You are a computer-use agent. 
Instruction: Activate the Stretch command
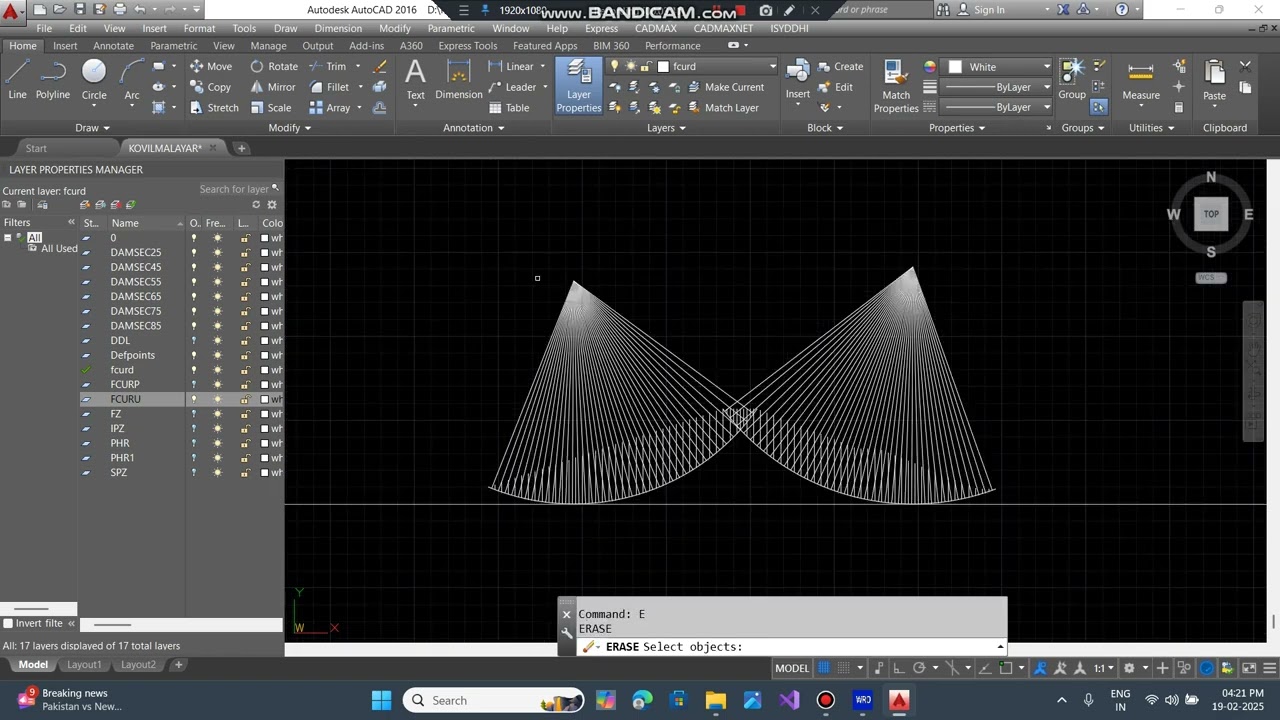[x=214, y=108]
